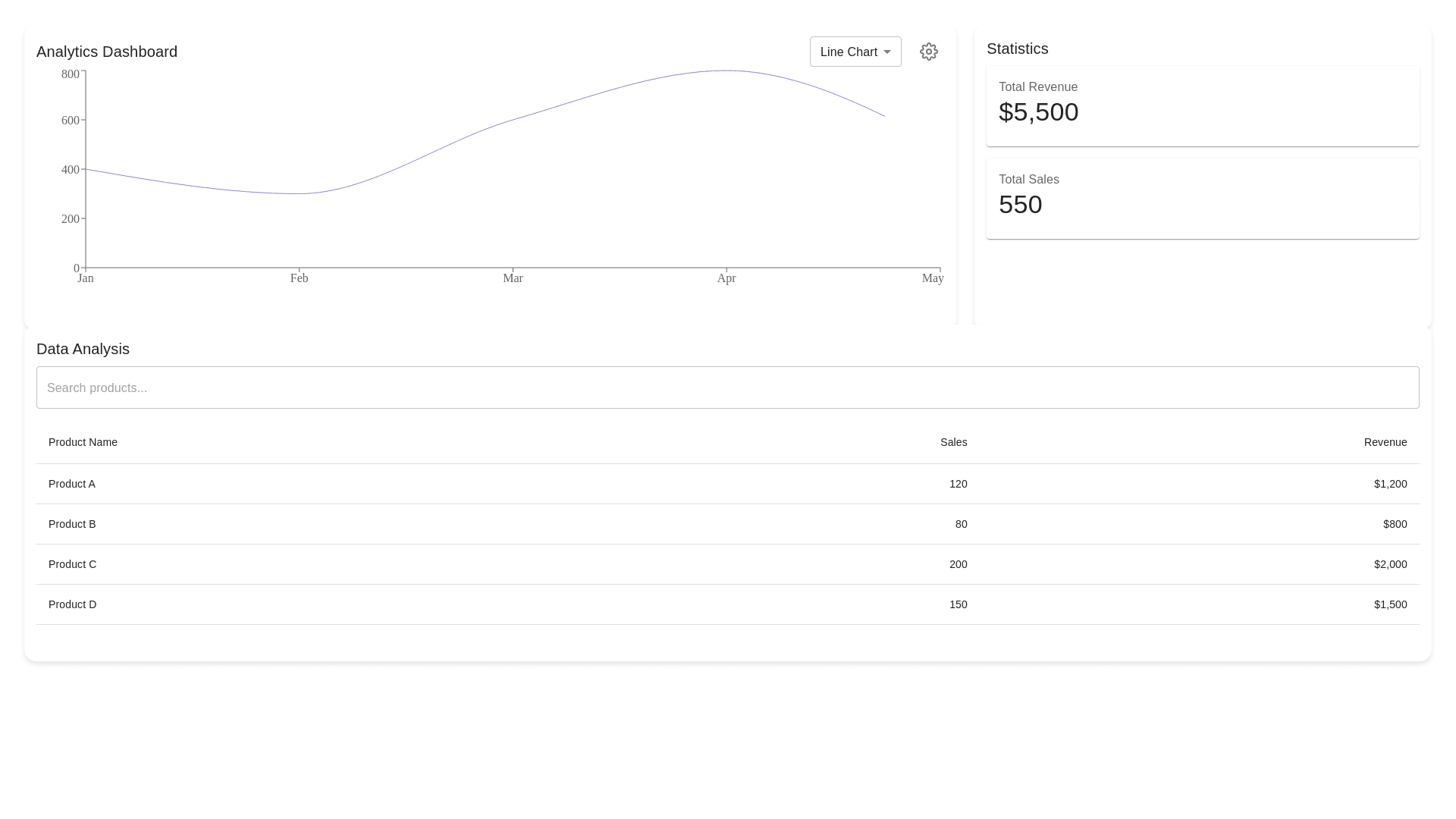Viewport: 1456px width, 819px height.
Task: Select the Product D table row
Action: (x=73, y=604)
